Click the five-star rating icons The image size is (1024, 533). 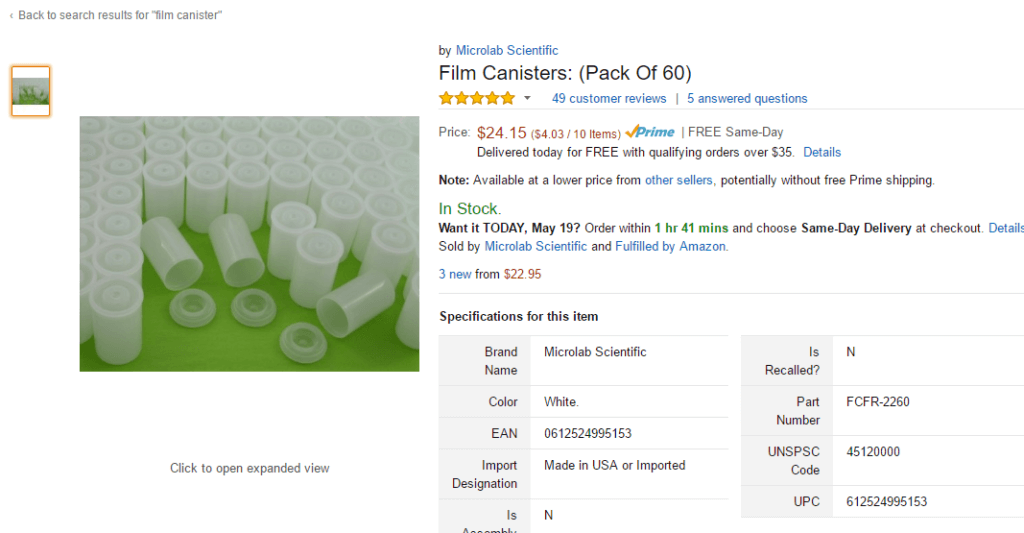tap(477, 98)
